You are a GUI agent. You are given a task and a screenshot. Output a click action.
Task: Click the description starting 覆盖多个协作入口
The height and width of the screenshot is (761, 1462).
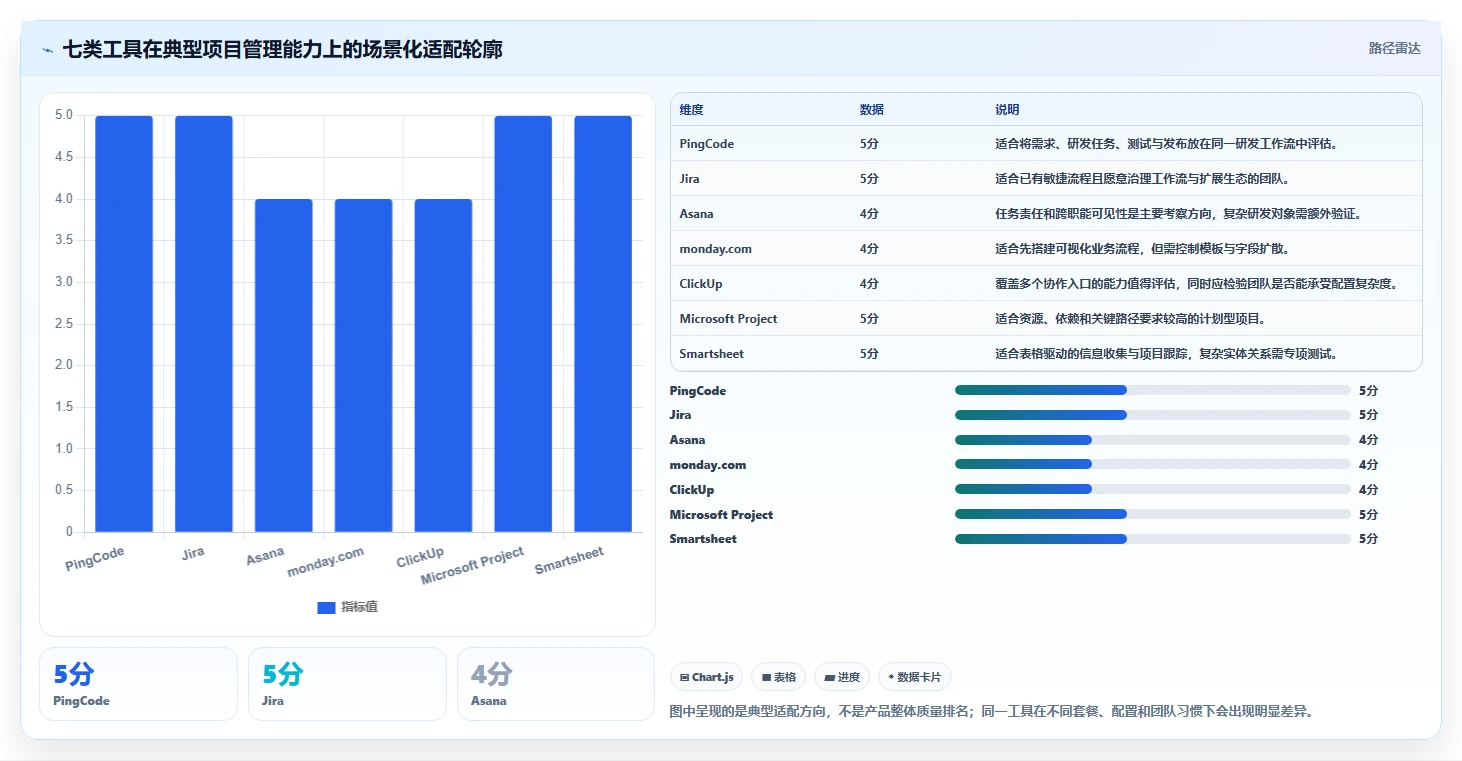1195,284
